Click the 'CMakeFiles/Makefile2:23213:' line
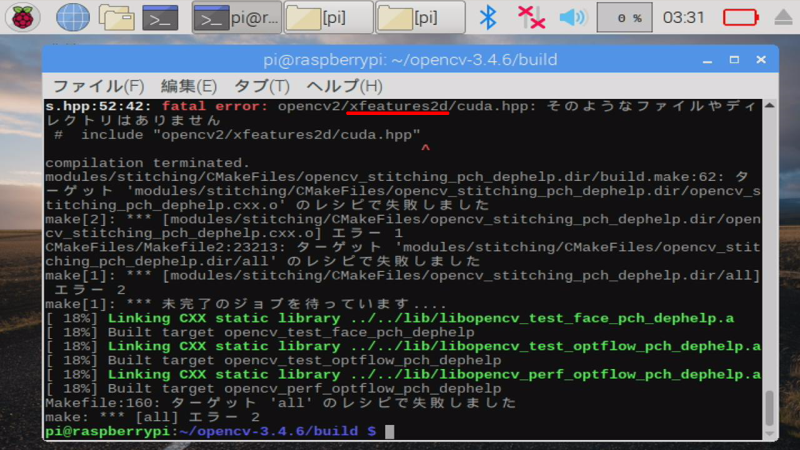This screenshot has height=450, width=800. [x=403, y=255]
